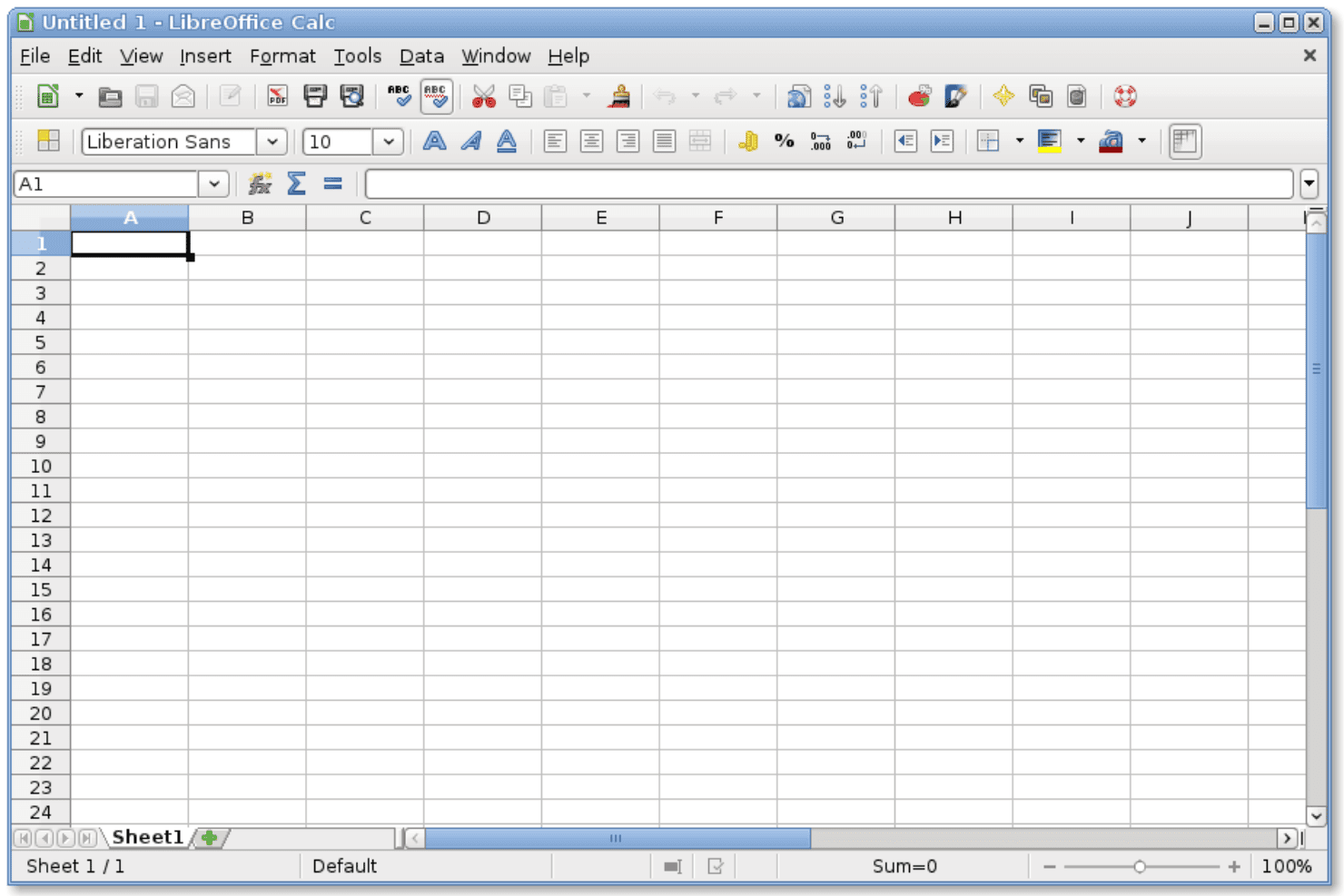Sort descending with the toolbar icon

pyautogui.click(x=871, y=96)
